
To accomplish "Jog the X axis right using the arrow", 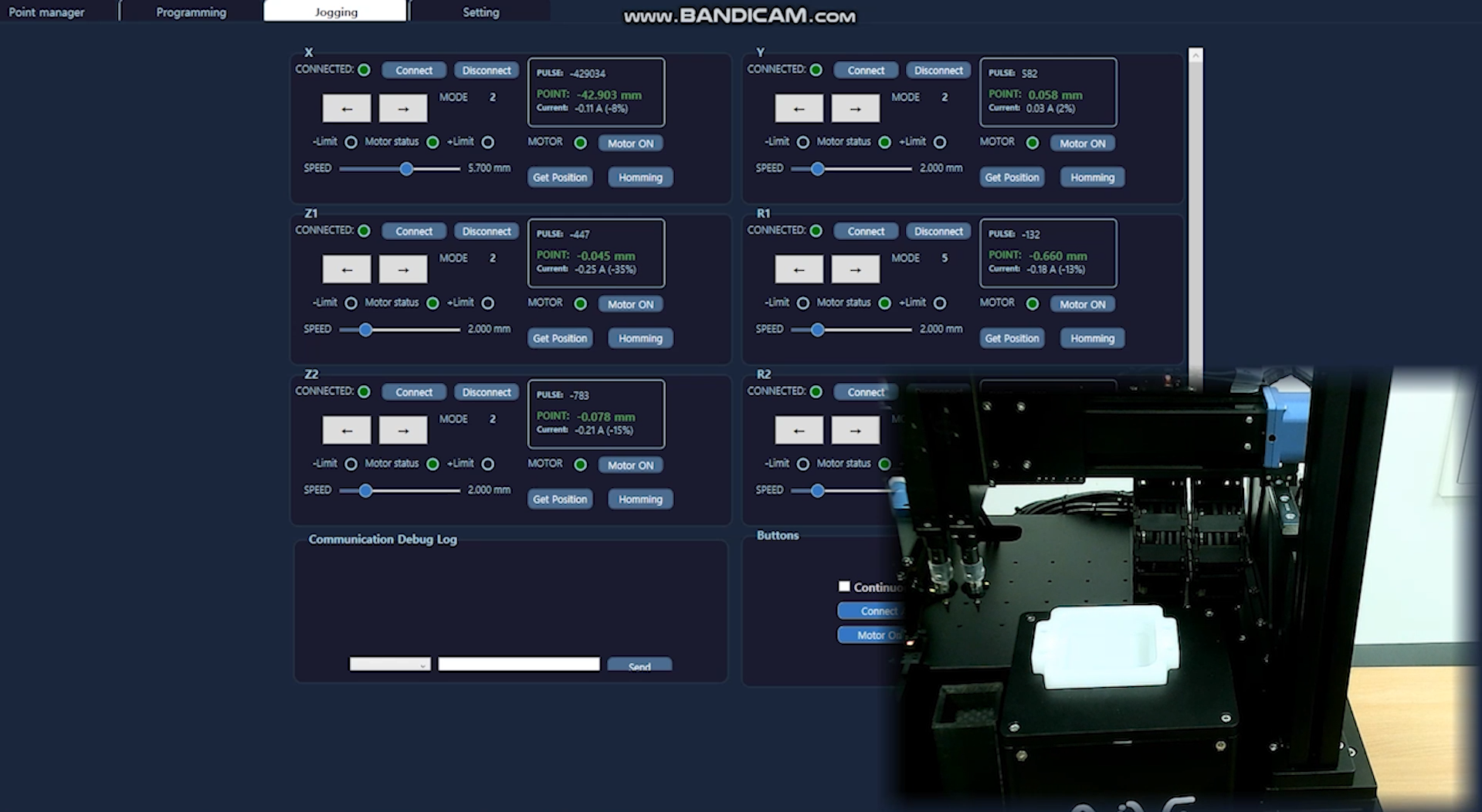I will click(402, 108).
